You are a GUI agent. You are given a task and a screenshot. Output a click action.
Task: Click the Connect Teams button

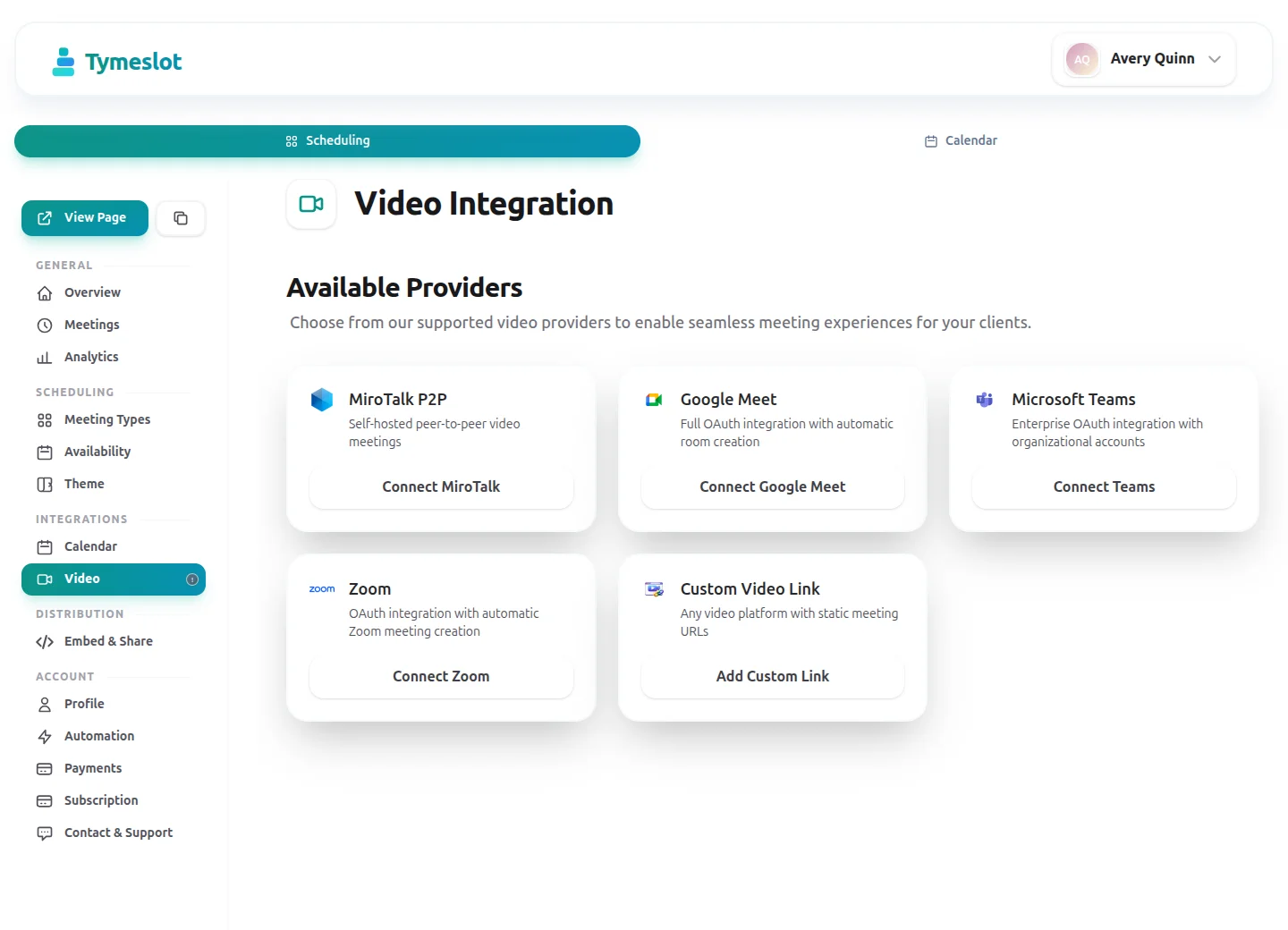1104,486
